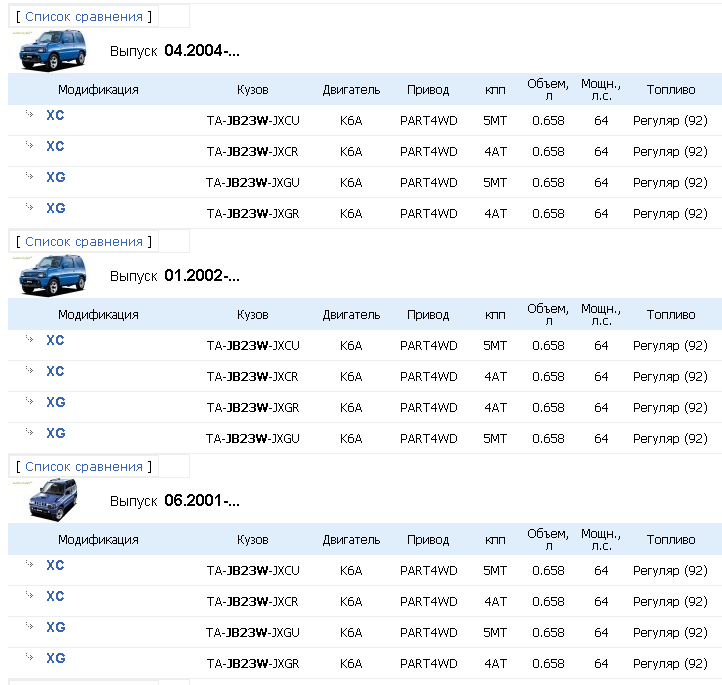Open XC modification with 4AT in 04.2004 section
The image size is (722, 685).
tap(55, 146)
